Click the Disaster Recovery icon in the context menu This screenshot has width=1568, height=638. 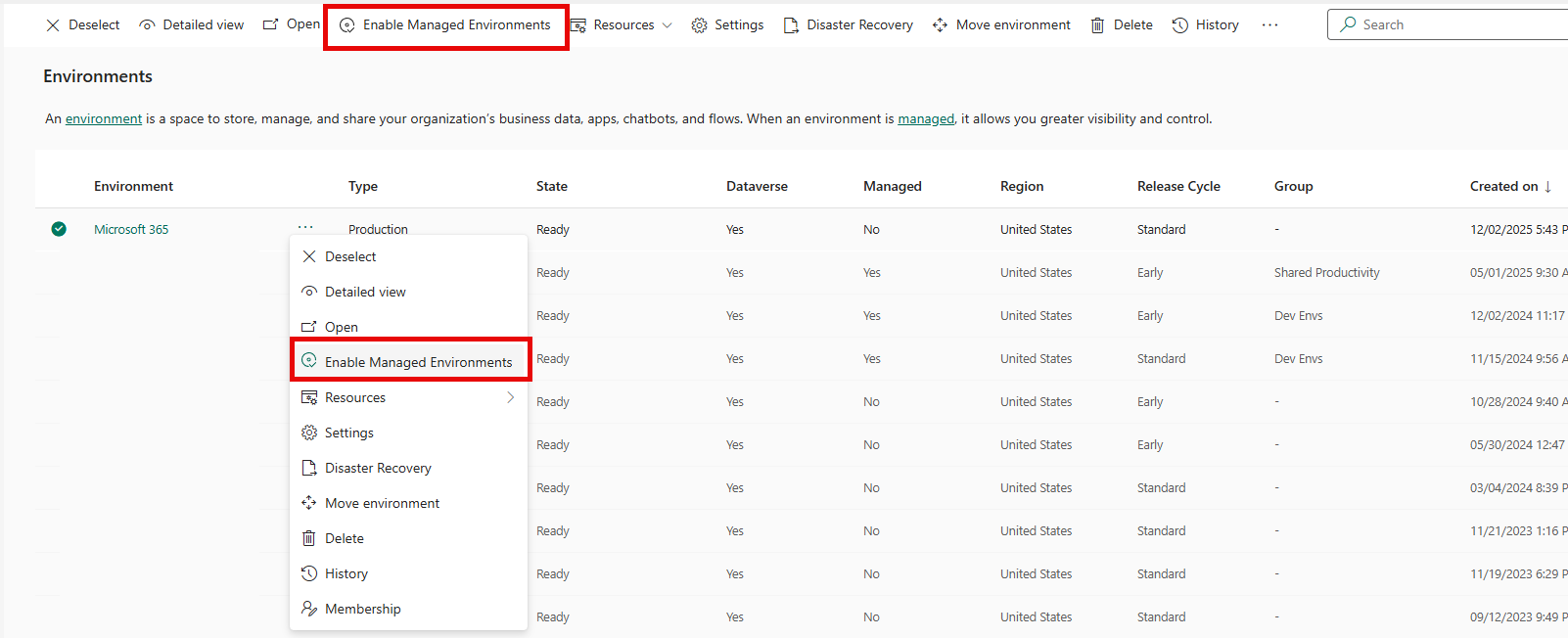(x=309, y=468)
